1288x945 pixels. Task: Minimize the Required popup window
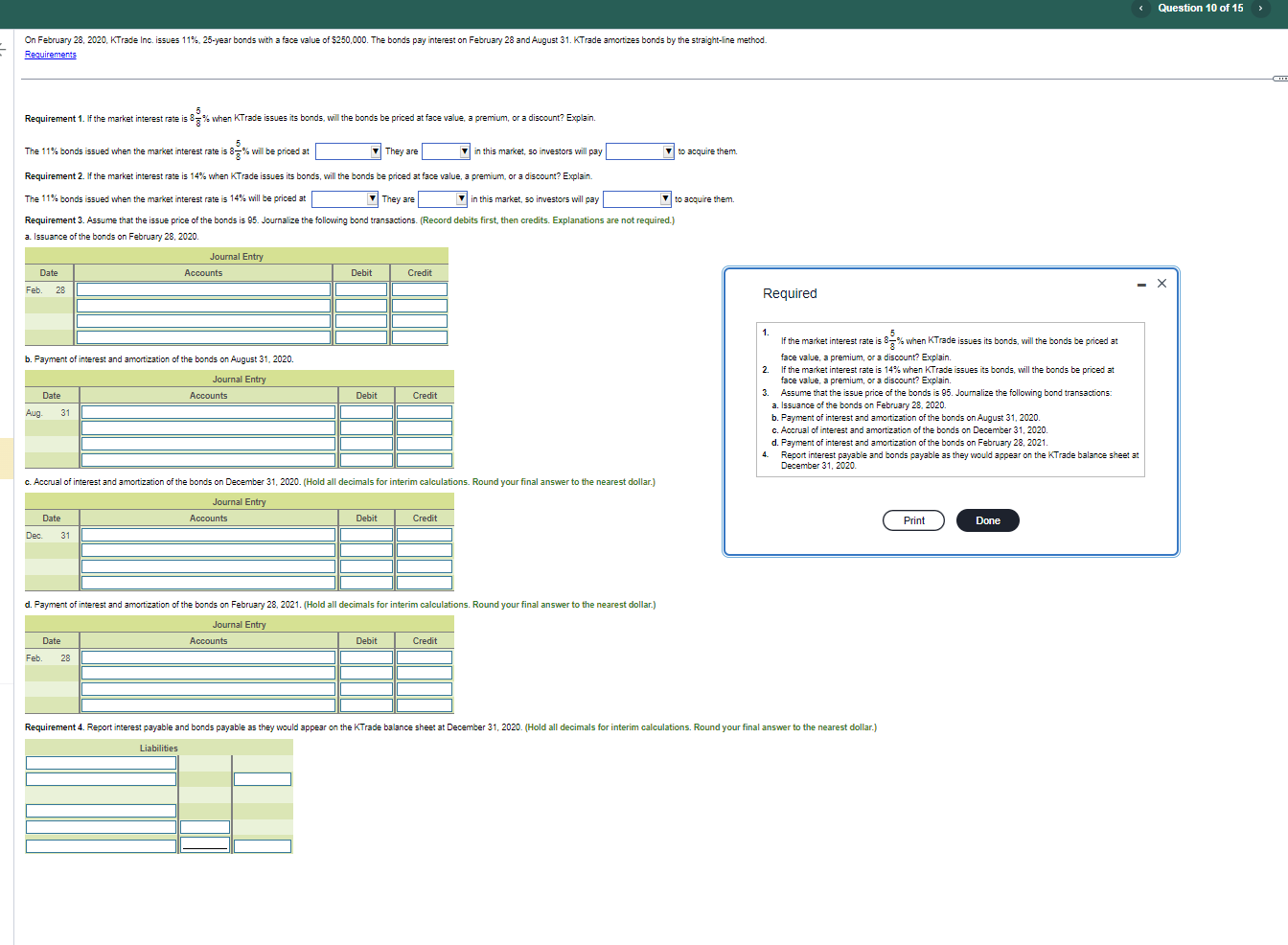click(x=1140, y=285)
